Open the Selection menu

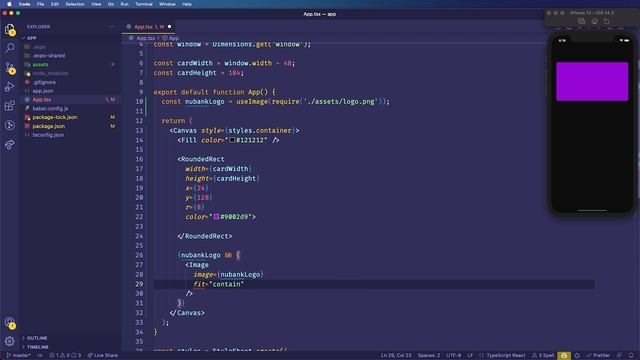click(75, 4)
